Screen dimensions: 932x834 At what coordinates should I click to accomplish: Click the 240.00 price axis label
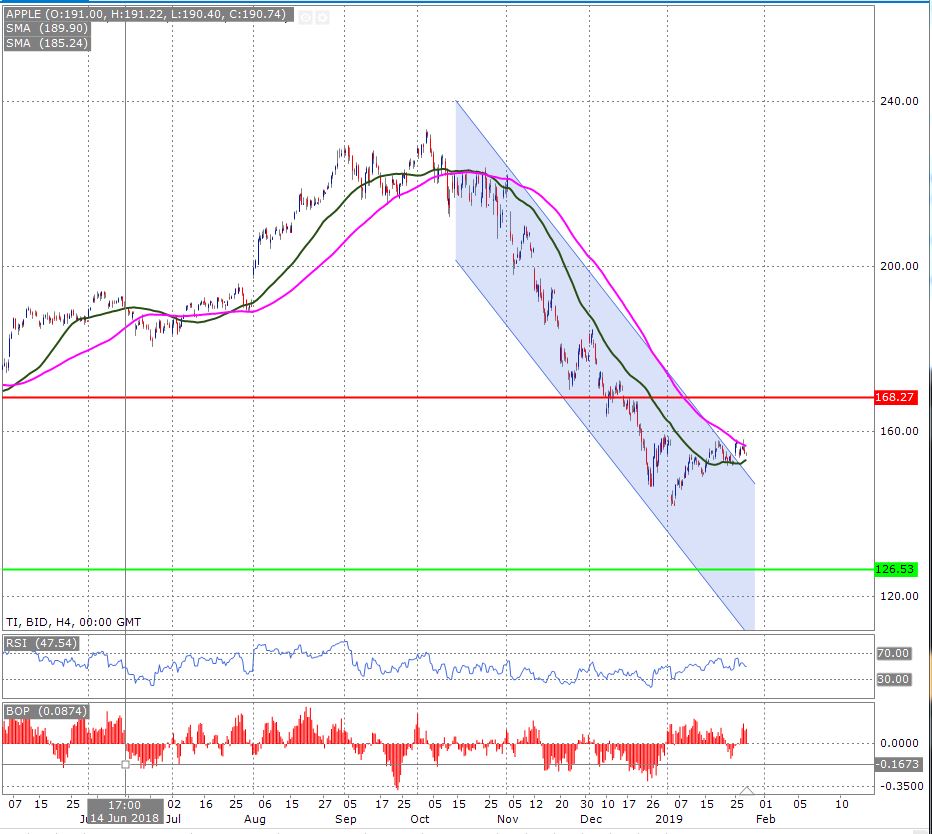click(899, 101)
